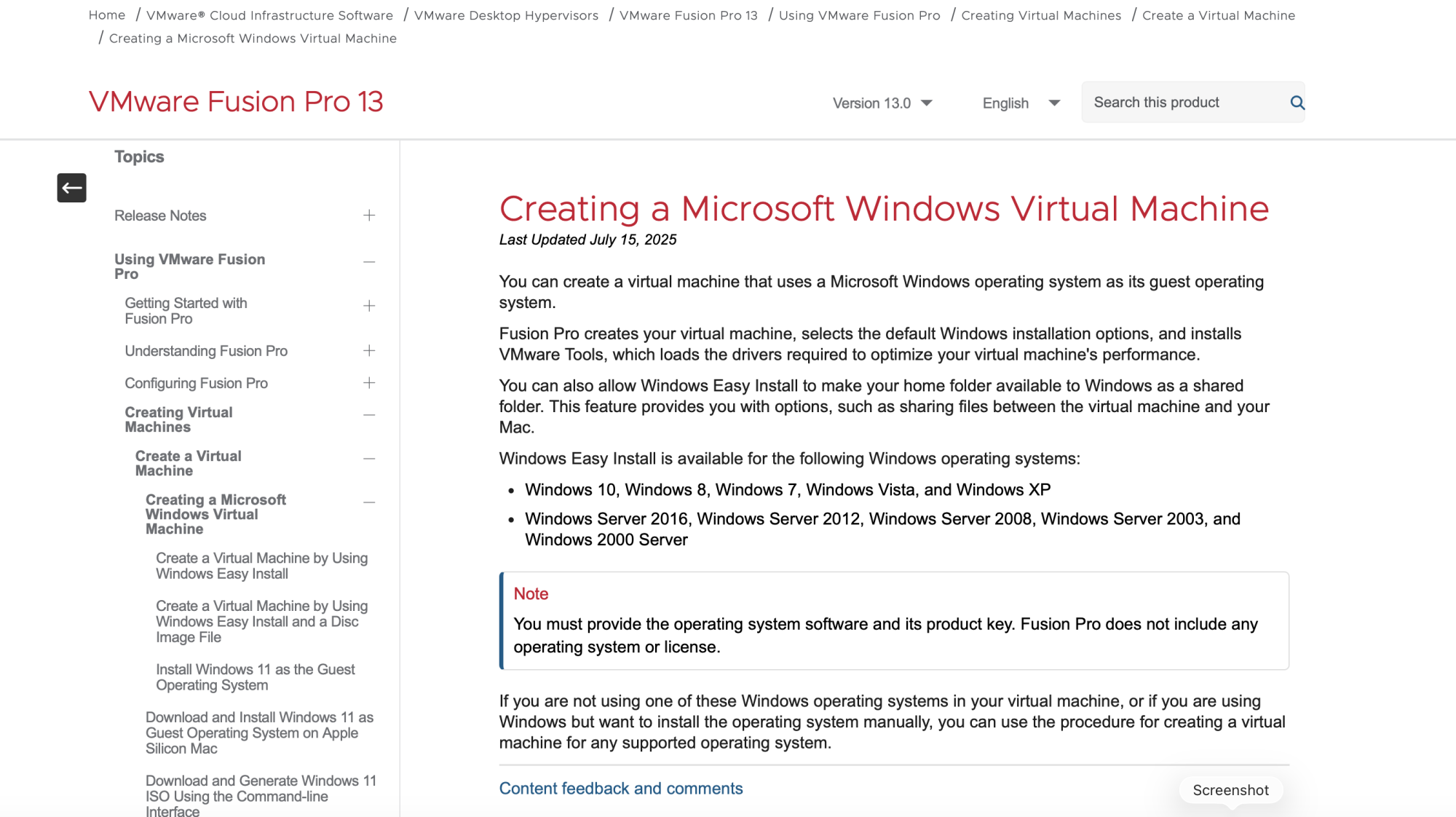Open Install Windows 11 as the Guest topic
The width and height of the screenshot is (1456, 817).
[x=255, y=677]
